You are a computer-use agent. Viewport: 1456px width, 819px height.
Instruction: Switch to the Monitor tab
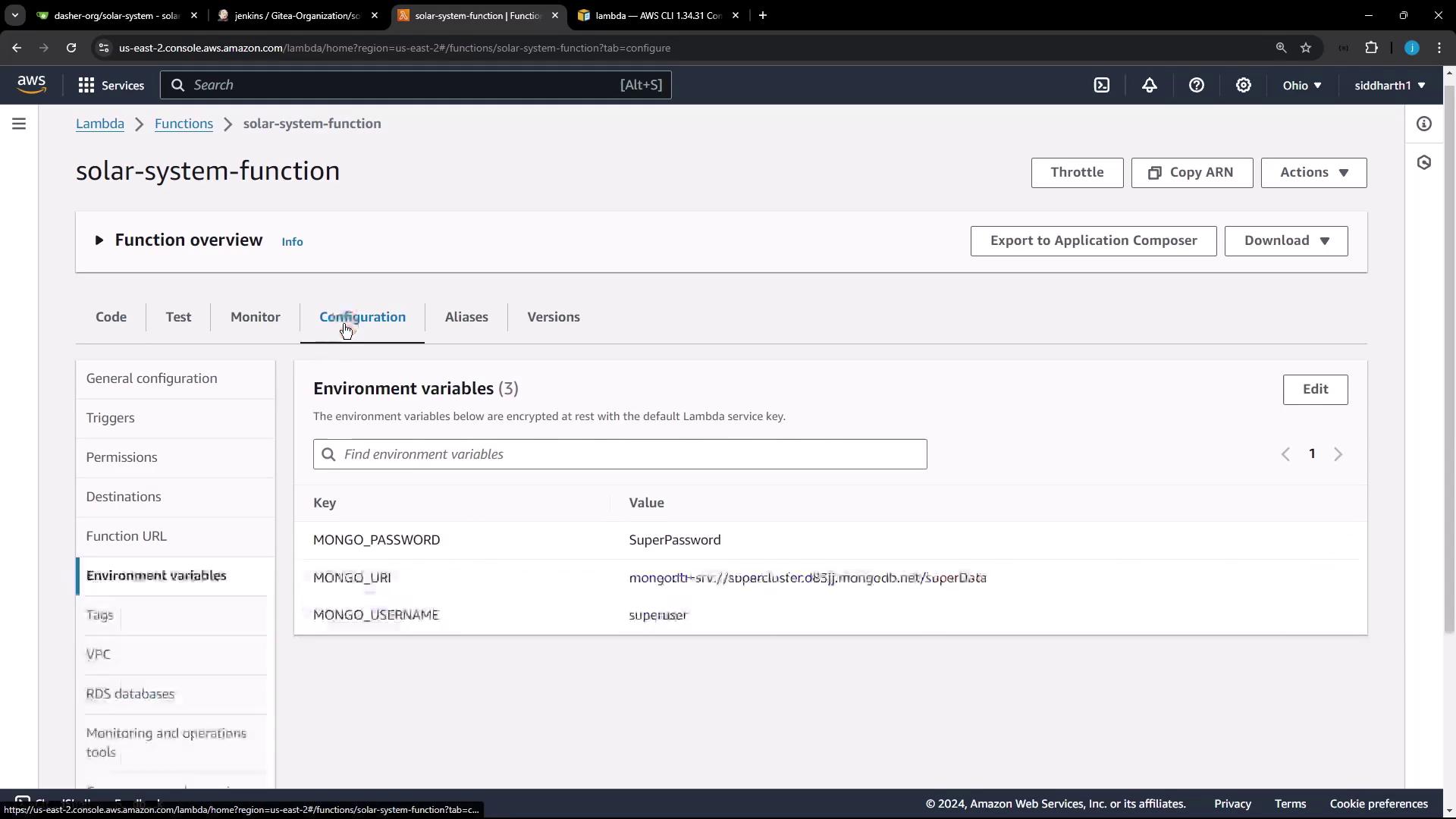pyautogui.click(x=256, y=317)
